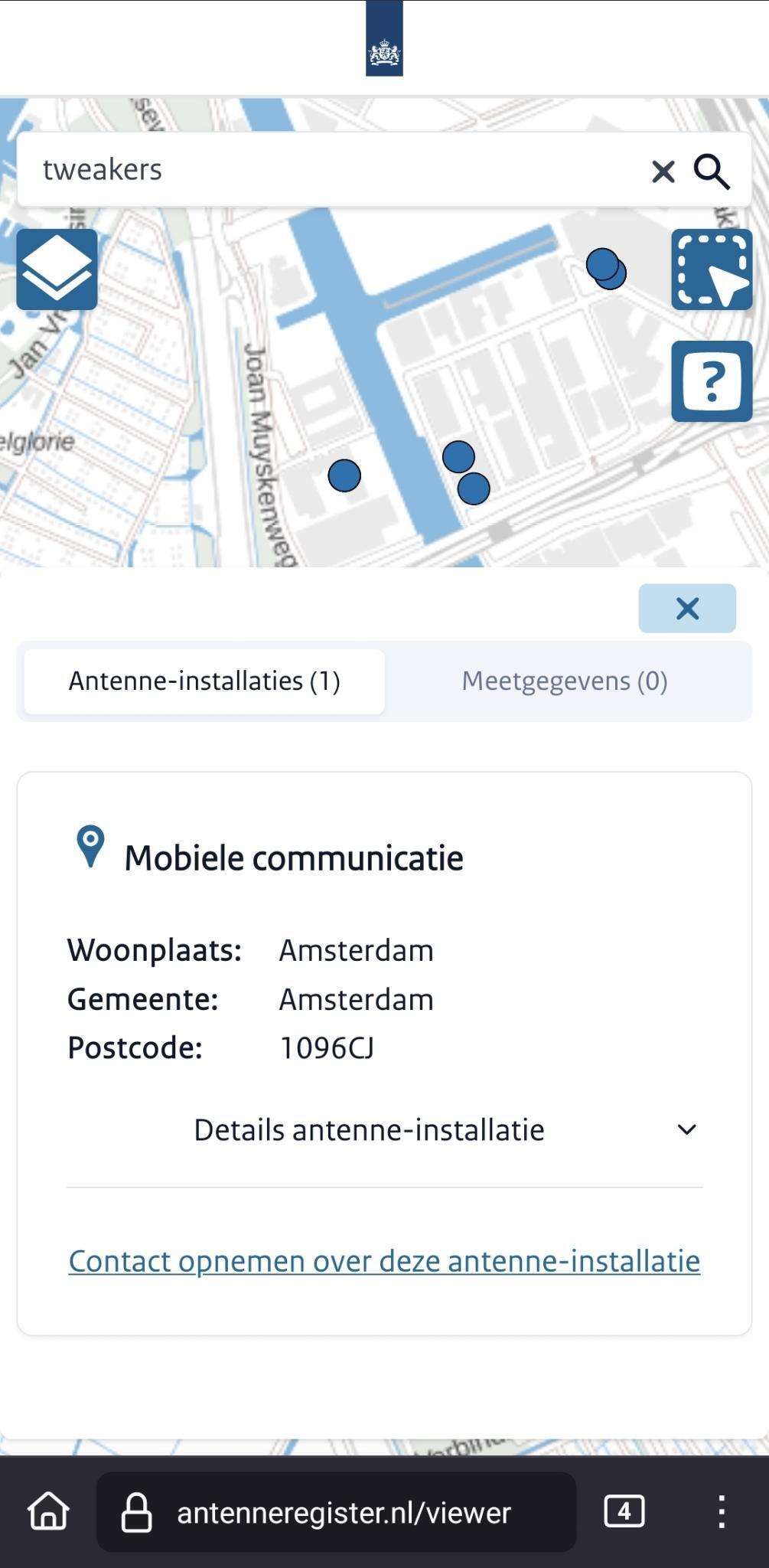Open the browser tabs counter
Image resolution: width=769 pixels, height=1568 pixels.
(624, 1511)
